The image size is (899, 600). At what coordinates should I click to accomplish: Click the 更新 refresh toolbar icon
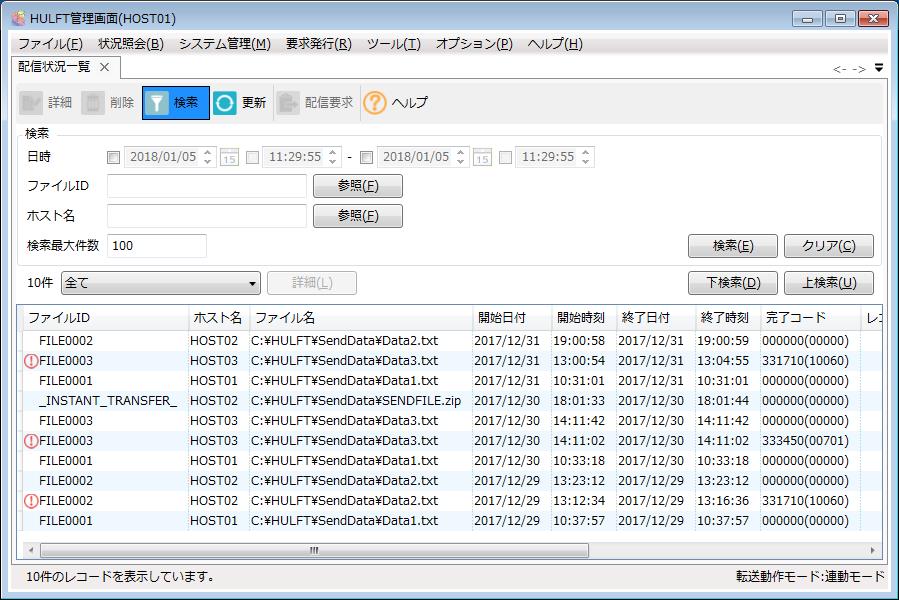click(225, 103)
